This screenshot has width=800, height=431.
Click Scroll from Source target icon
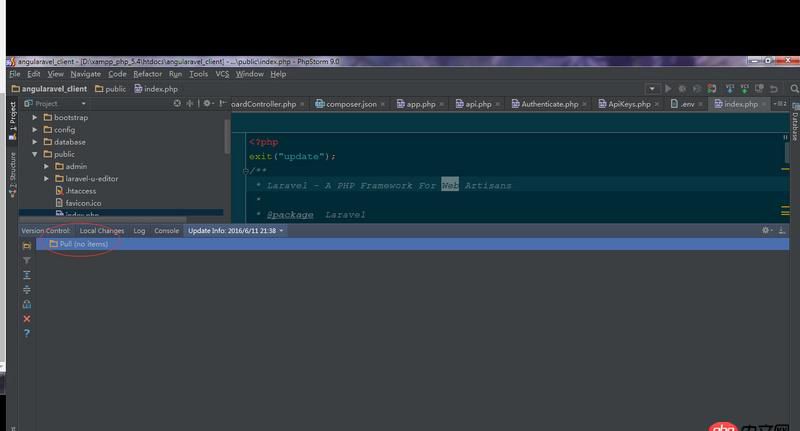tap(177, 104)
